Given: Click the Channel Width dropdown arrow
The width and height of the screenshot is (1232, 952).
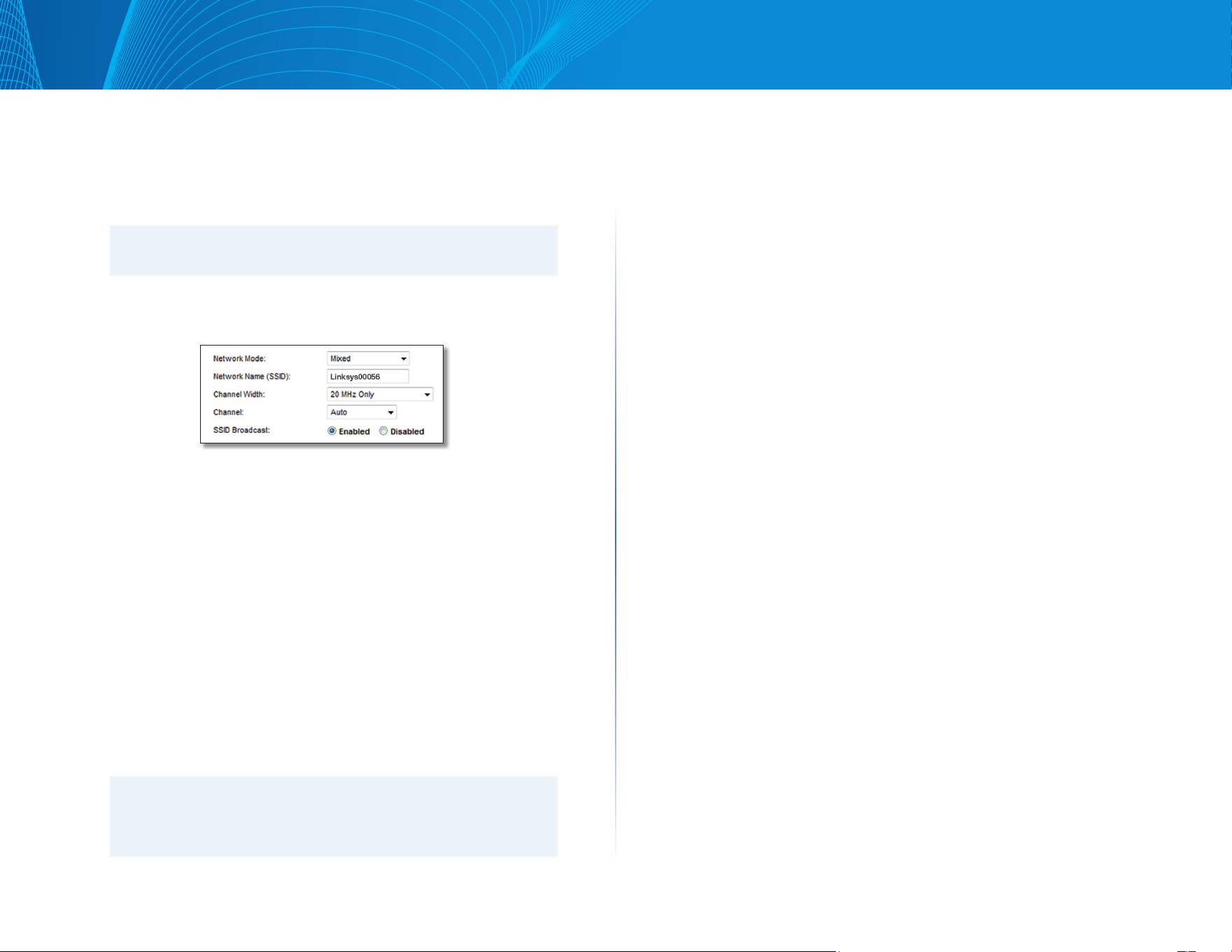Looking at the screenshot, I should tap(427, 395).
